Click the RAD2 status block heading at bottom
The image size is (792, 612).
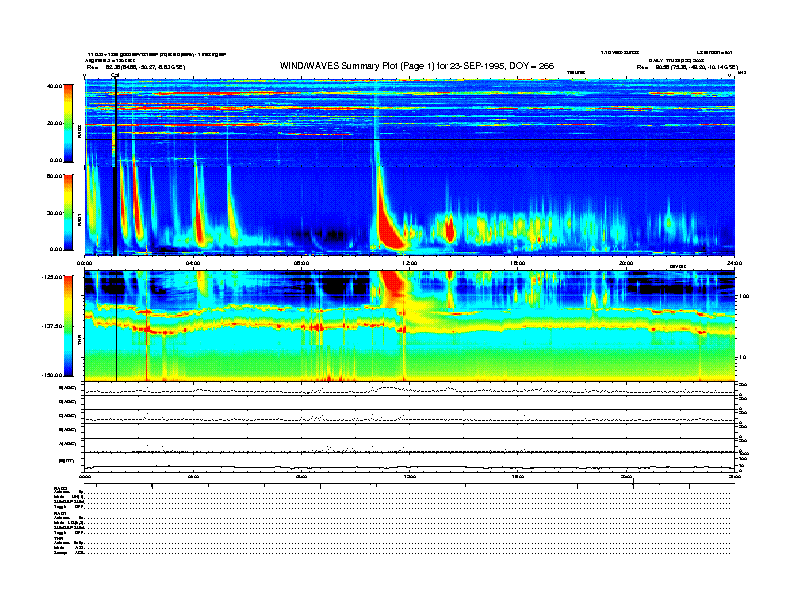[x=61, y=488]
